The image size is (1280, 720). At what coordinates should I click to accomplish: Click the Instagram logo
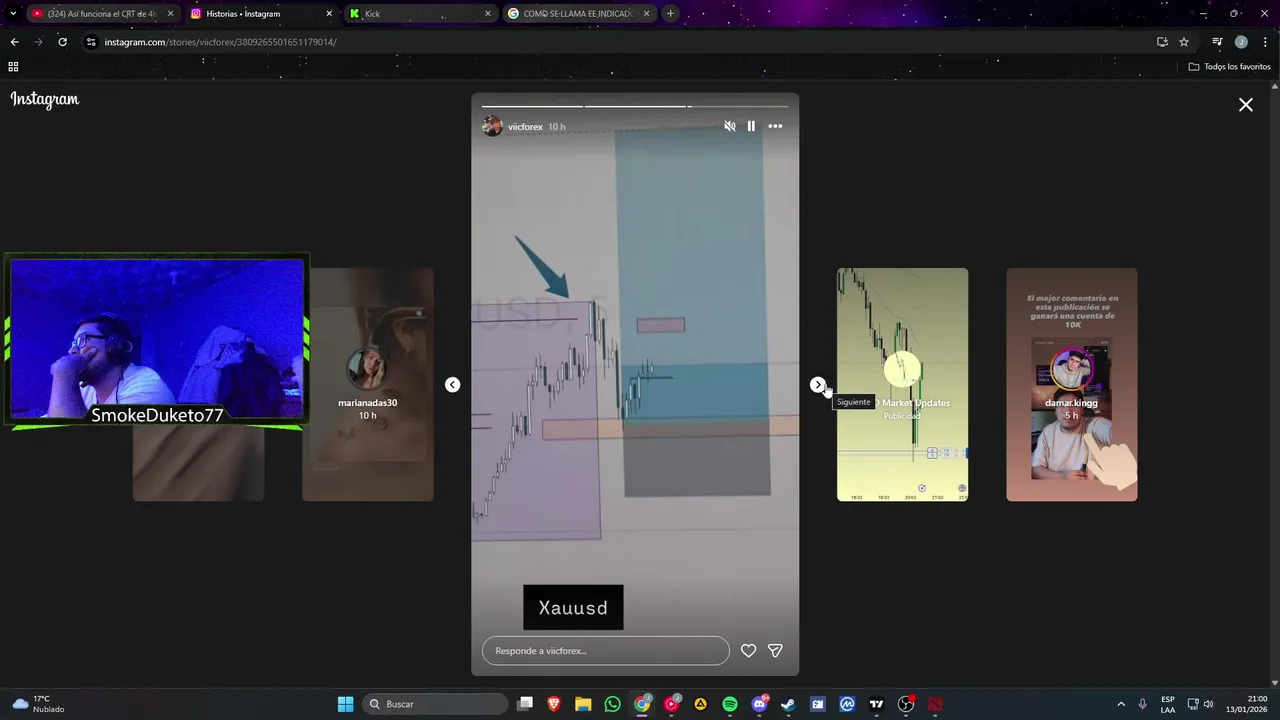45,99
